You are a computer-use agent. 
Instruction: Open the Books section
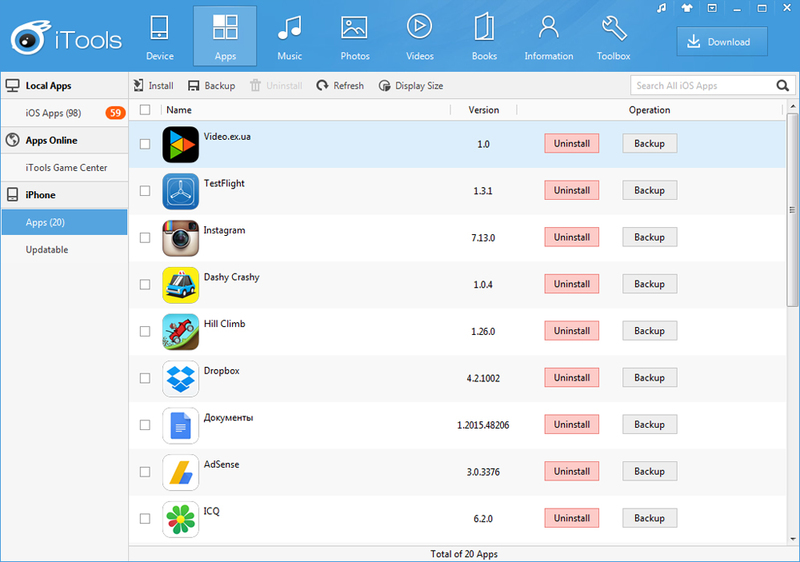[x=484, y=37]
